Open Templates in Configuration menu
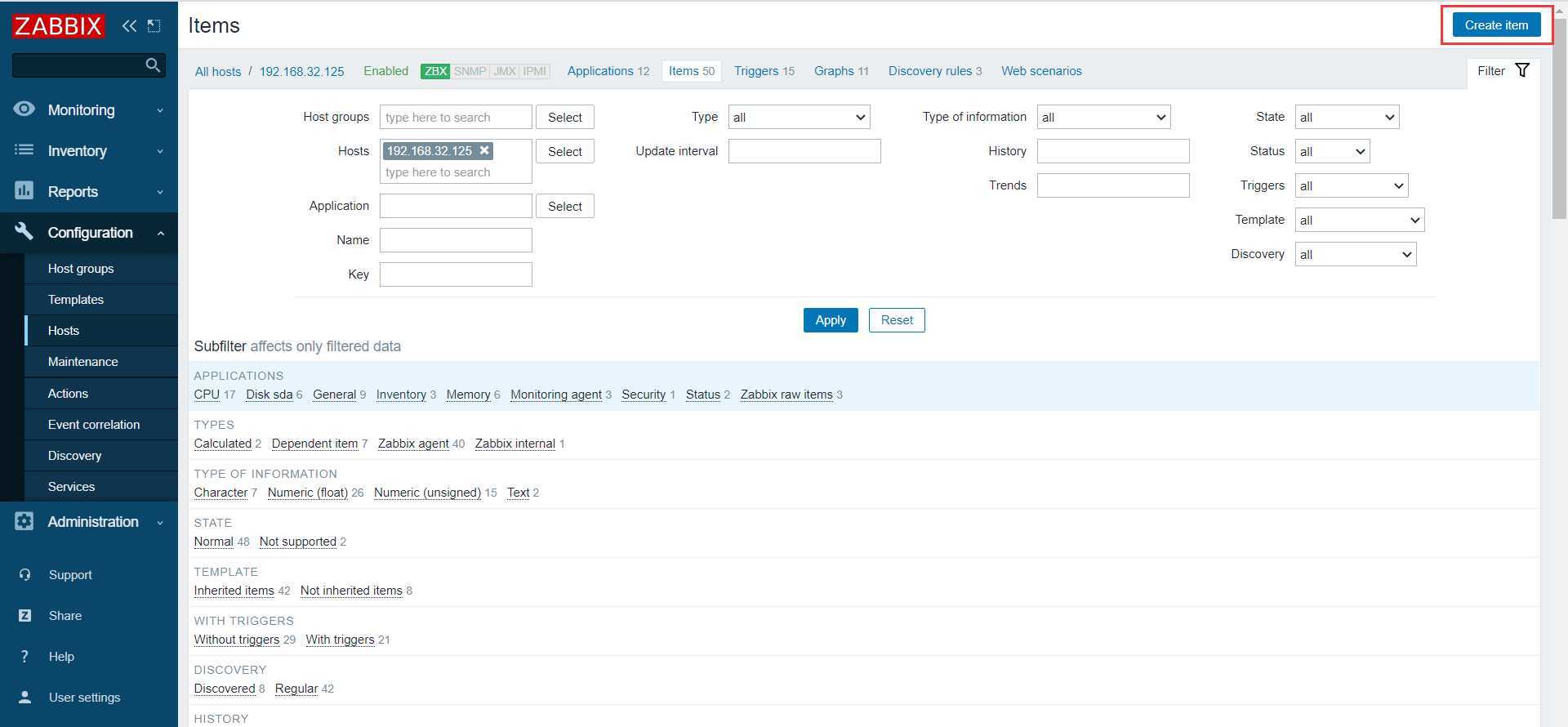The width and height of the screenshot is (1568, 727). click(101, 299)
